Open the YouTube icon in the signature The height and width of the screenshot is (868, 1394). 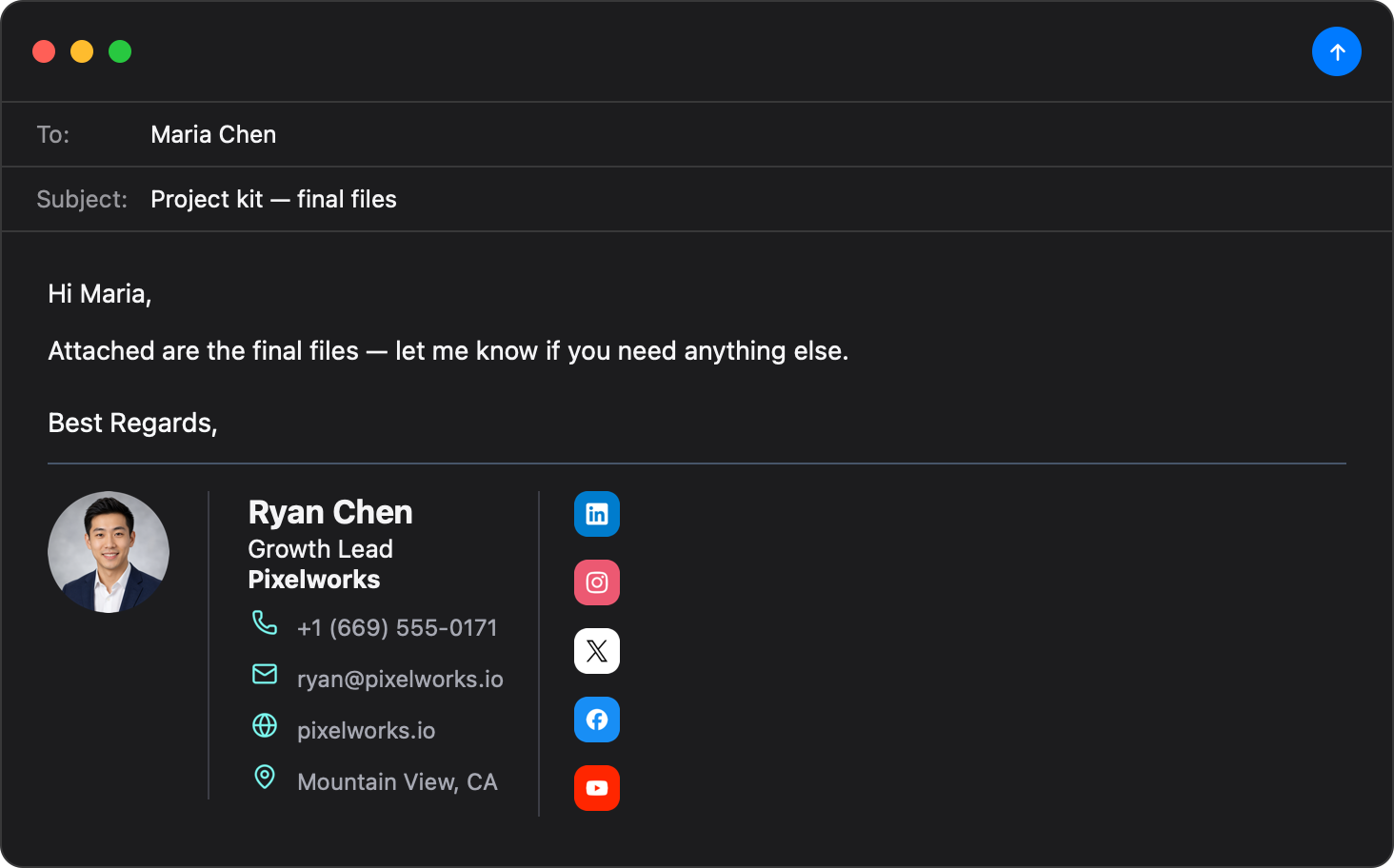click(597, 788)
